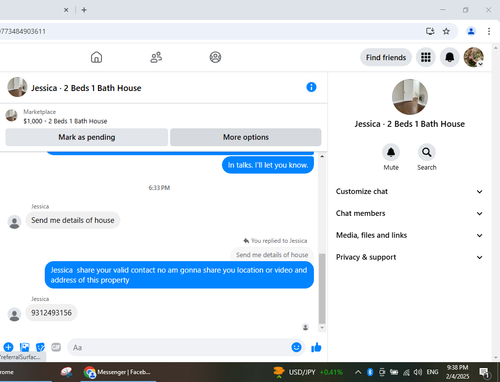The image size is (500, 382).
Task: Open Bluetooth icon in system tray
Action: click(370, 372)
